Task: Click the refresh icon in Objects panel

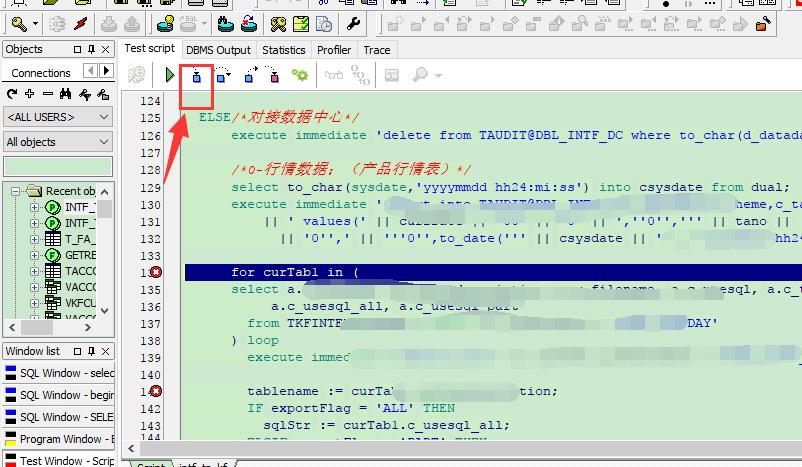Action: coord(12,94)
